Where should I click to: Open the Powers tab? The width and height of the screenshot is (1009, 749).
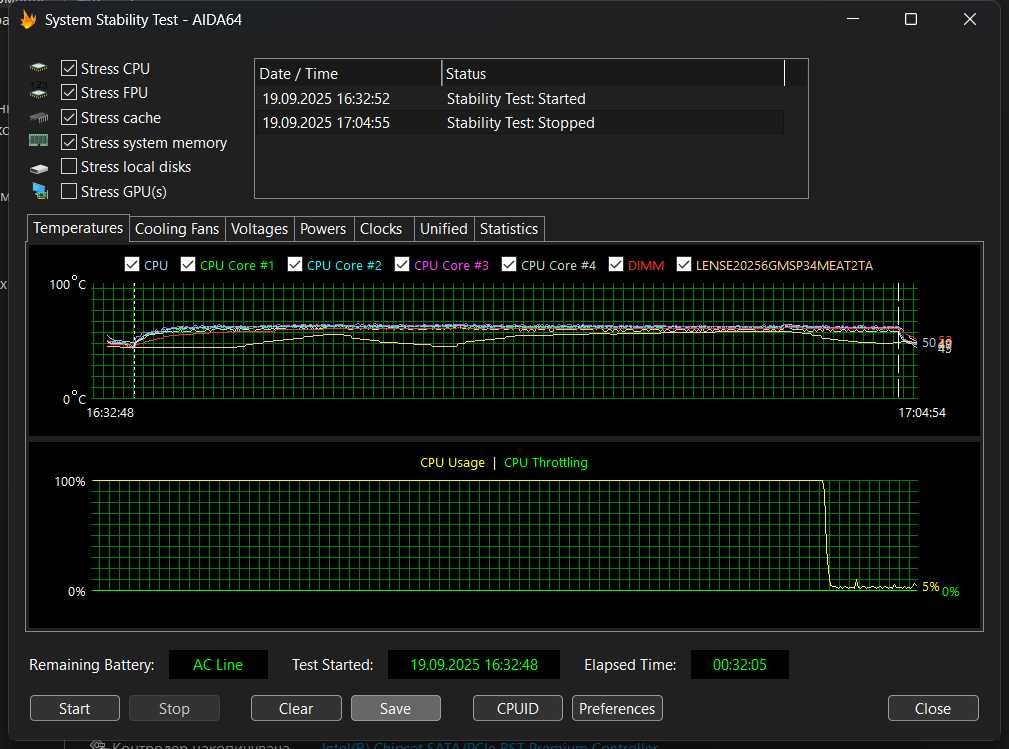click(323, 229)
